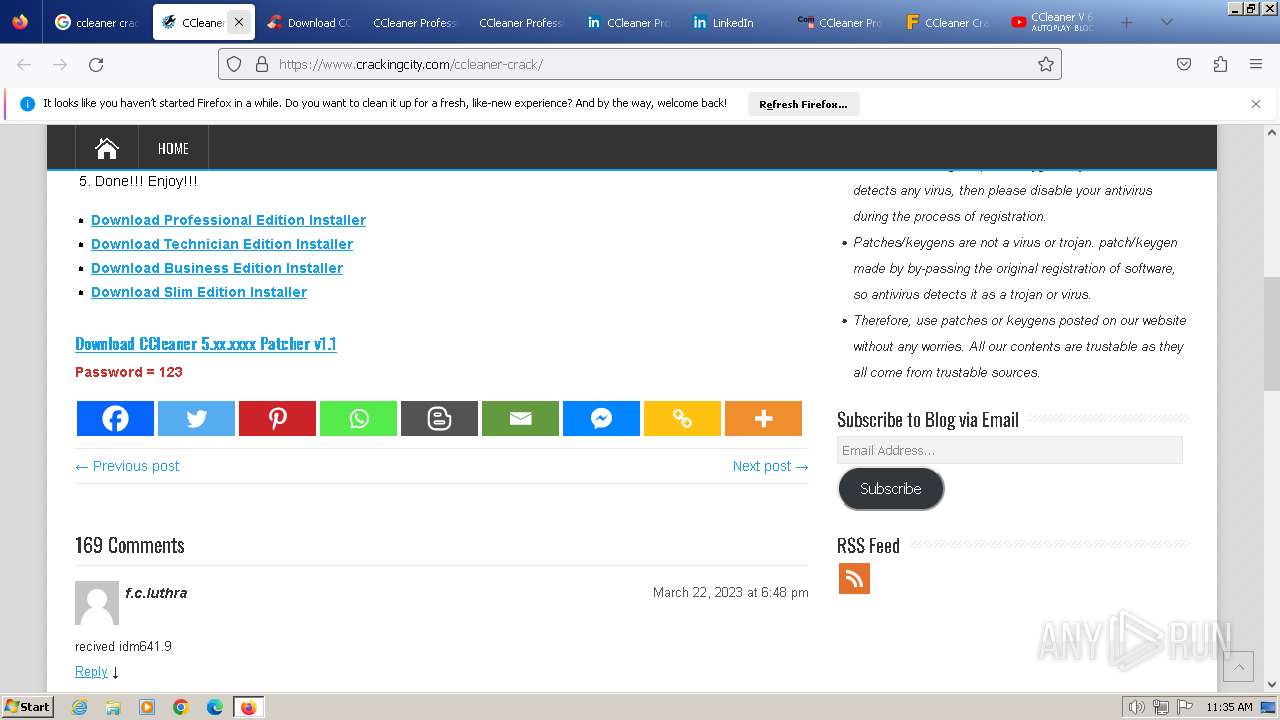Go to the Previous post
1280x720 pixels.
coord(127,466)
